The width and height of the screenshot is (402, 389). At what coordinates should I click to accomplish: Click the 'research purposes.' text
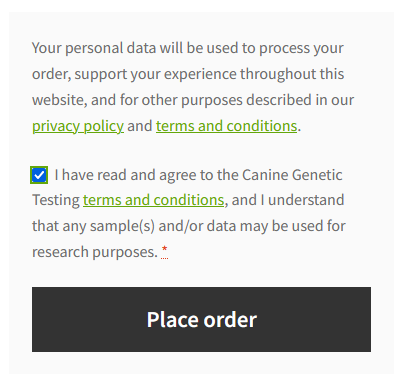coord(95,252)
